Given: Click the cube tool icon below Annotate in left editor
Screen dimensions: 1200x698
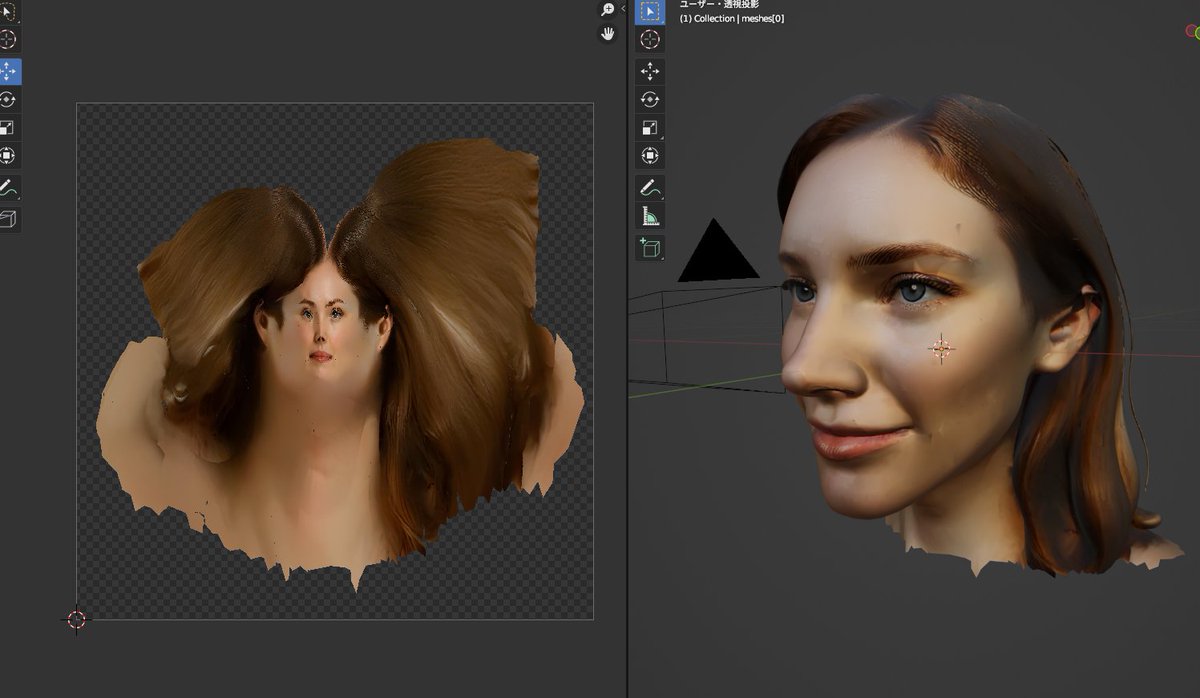Looking at the screenshot, I should [x=8, y=219].
